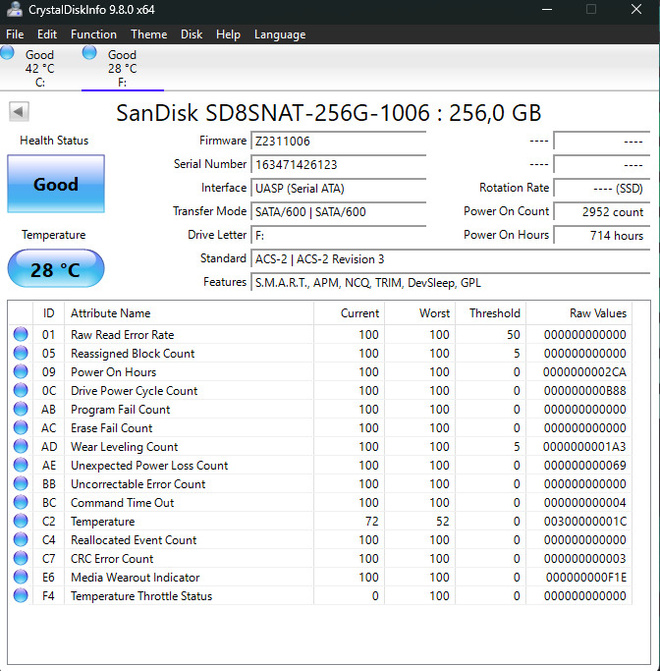Open the Help menu

(228, 34)
